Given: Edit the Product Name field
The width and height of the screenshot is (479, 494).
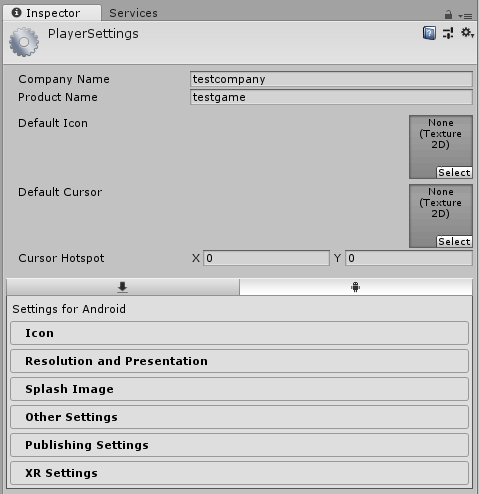Looking at the screenshot, I should coord(331,97).
